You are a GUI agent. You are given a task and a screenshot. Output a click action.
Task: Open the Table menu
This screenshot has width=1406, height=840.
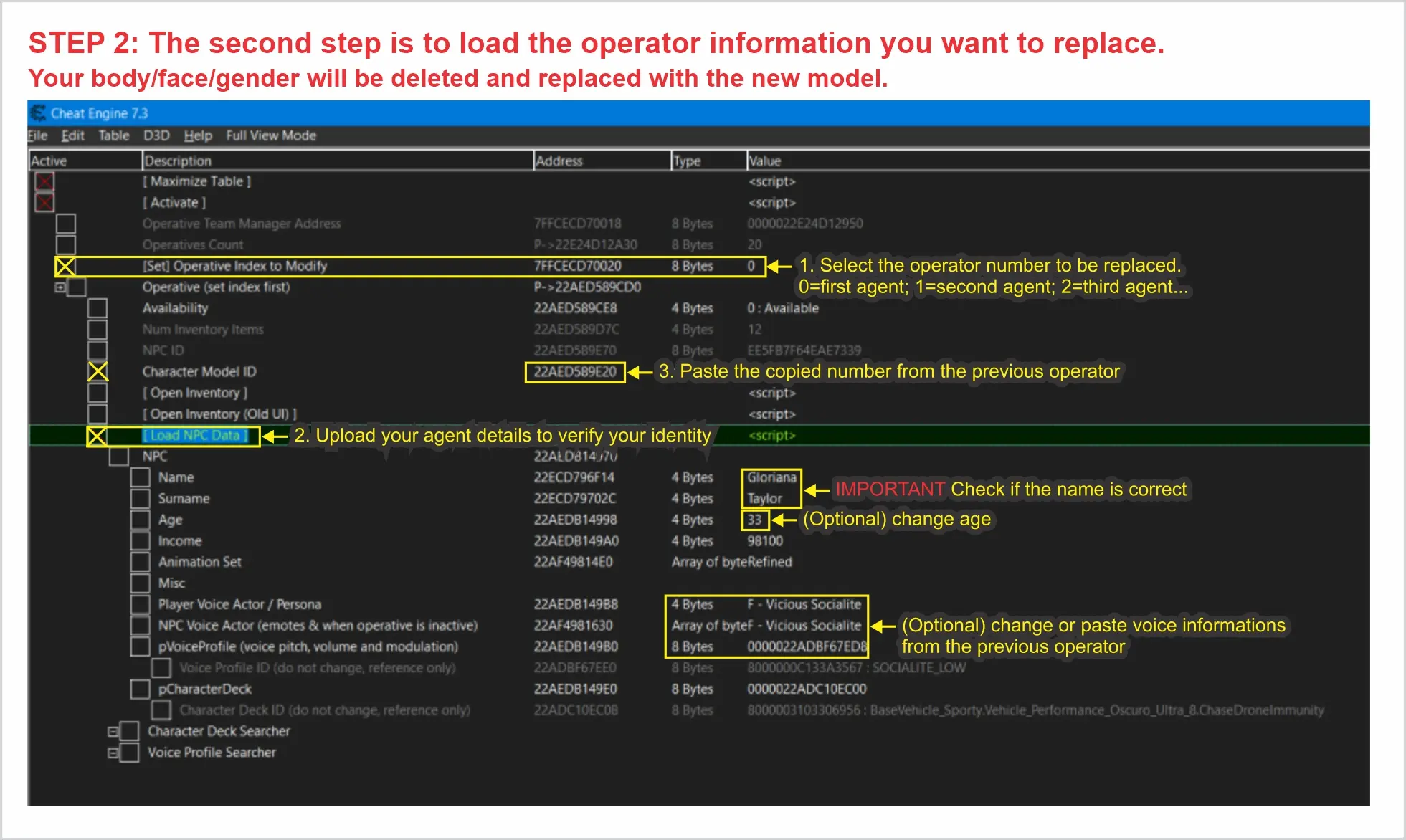[x=114, y=135]
